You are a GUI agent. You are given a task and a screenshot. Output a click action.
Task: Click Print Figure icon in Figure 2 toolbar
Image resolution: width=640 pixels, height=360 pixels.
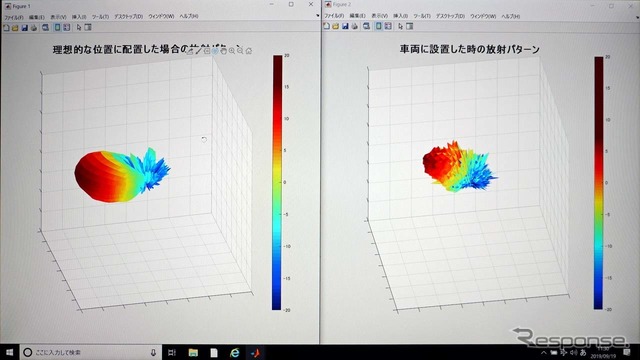point(355,26)
